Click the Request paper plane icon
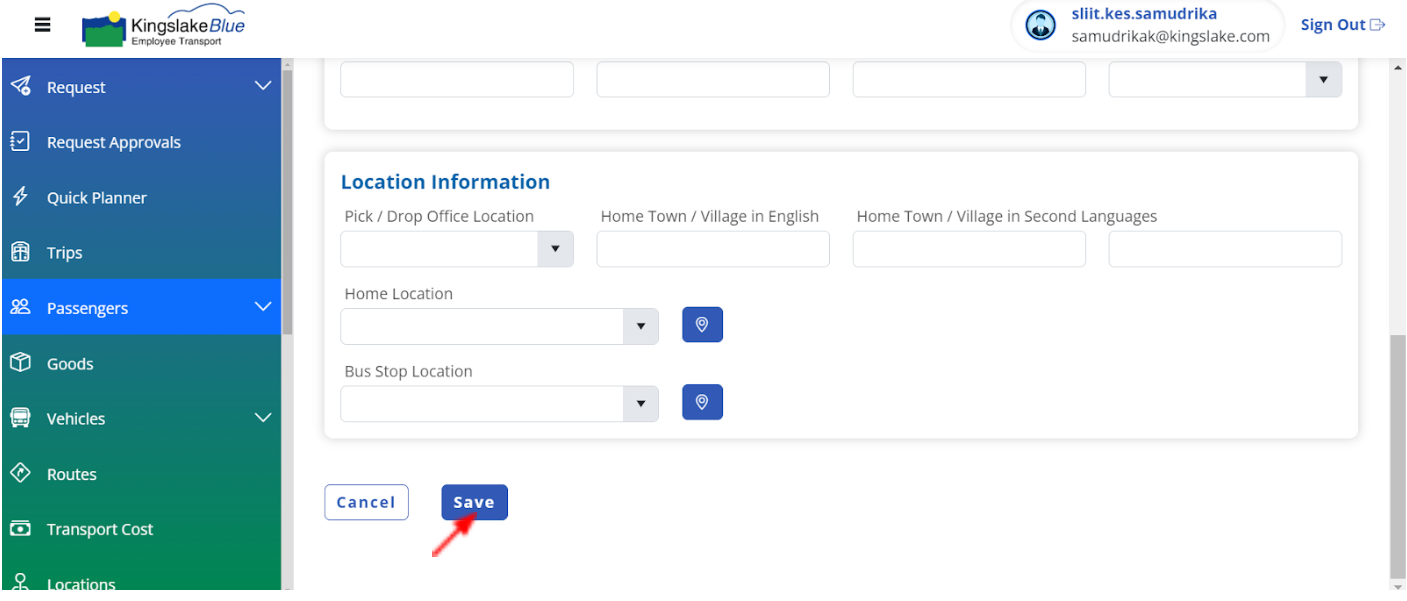Screen dimensions: 1407x601 point(20,87)
